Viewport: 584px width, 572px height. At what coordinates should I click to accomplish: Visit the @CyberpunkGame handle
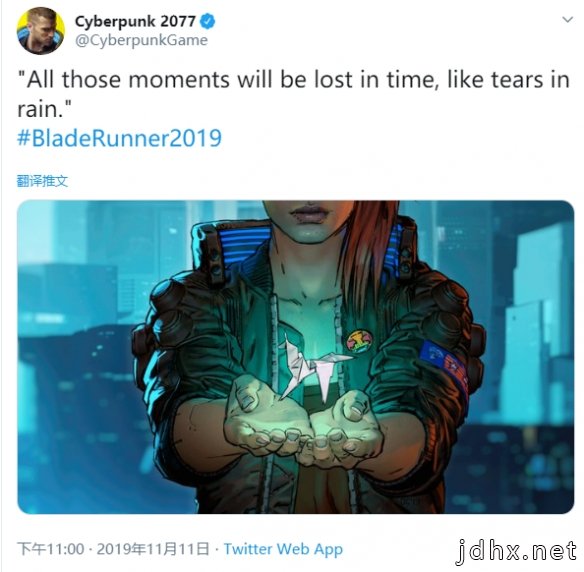(x=141, y=40)
